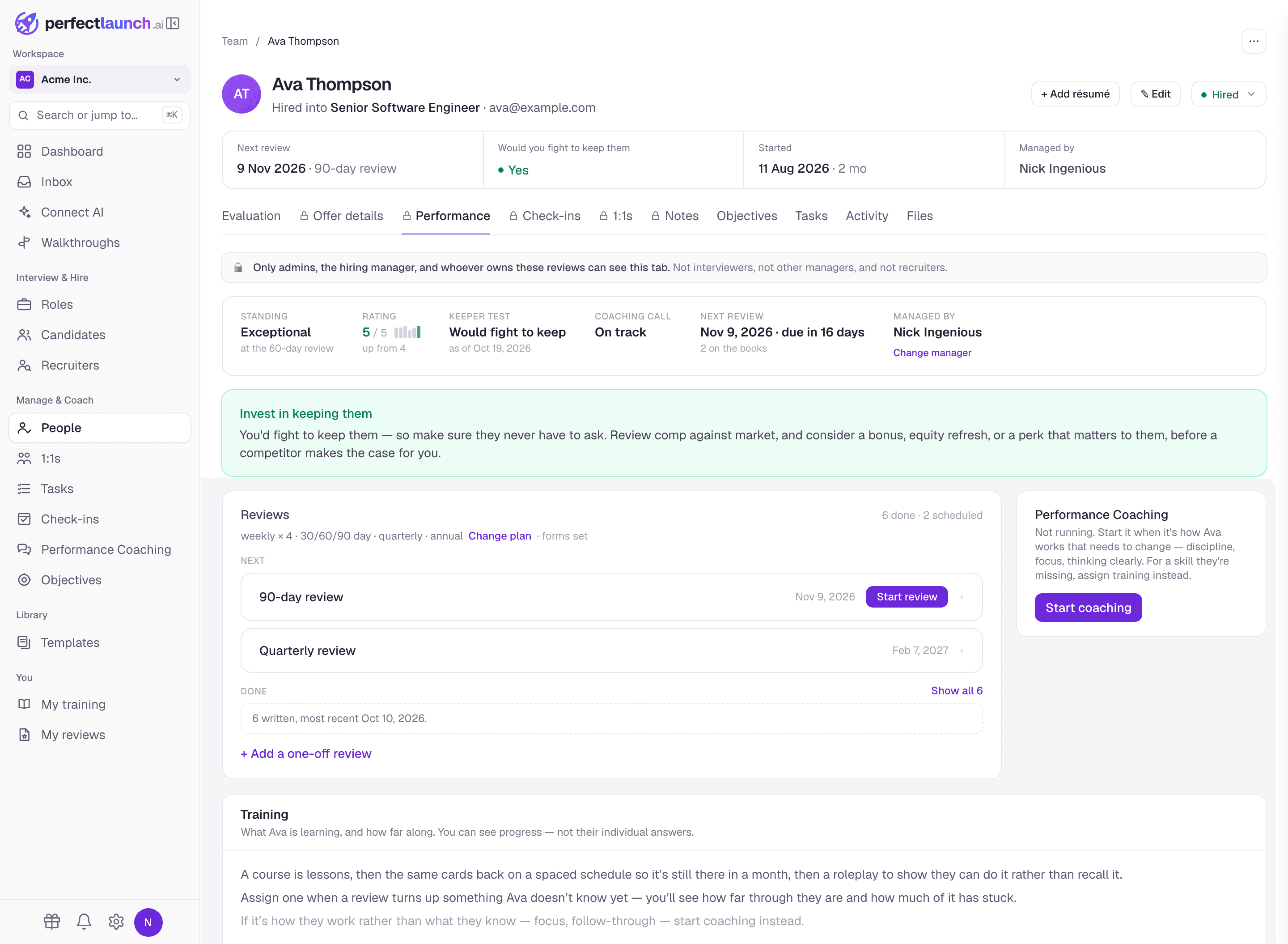Expand the Quarterly review row menu
This screenshot has width=1288, height=944.
[x=962, y=651]
